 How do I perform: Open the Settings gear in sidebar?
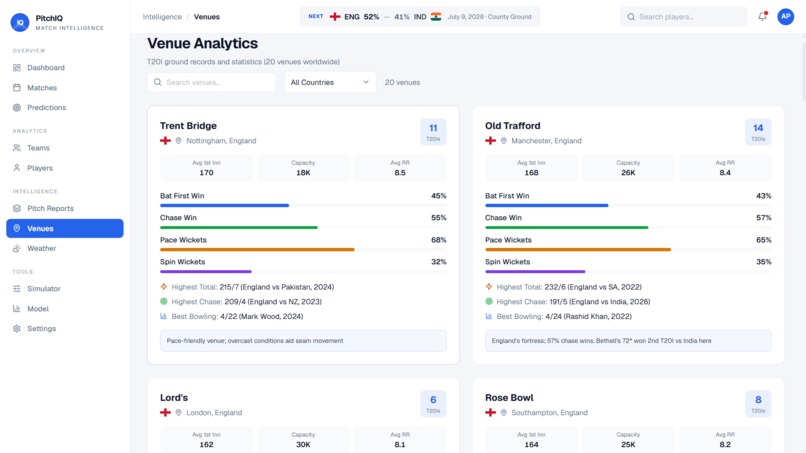tap(17, 329)
